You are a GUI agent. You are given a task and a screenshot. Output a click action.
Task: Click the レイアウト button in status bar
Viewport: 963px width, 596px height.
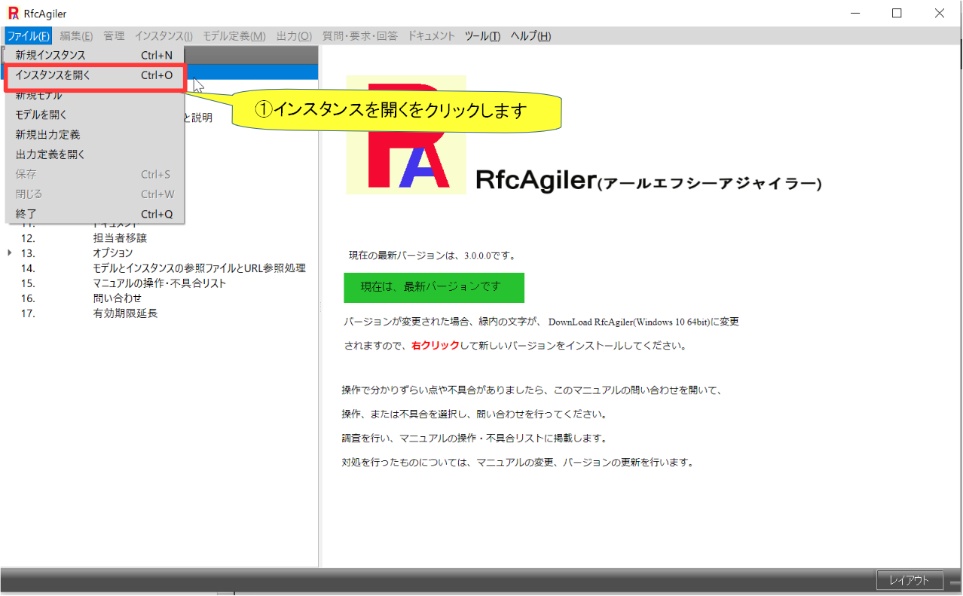point(909,579)
